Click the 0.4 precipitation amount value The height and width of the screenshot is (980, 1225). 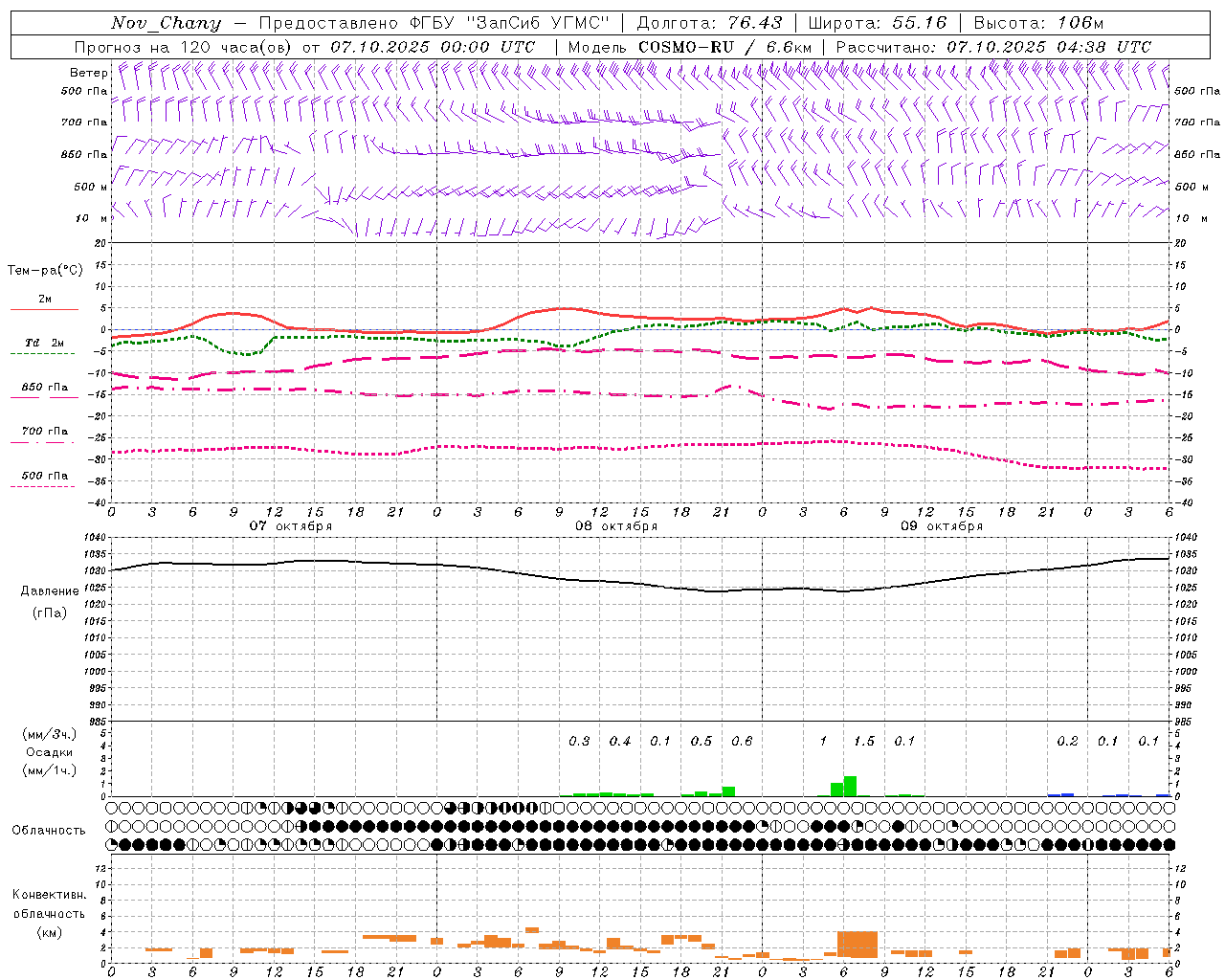tap(620, 742)
